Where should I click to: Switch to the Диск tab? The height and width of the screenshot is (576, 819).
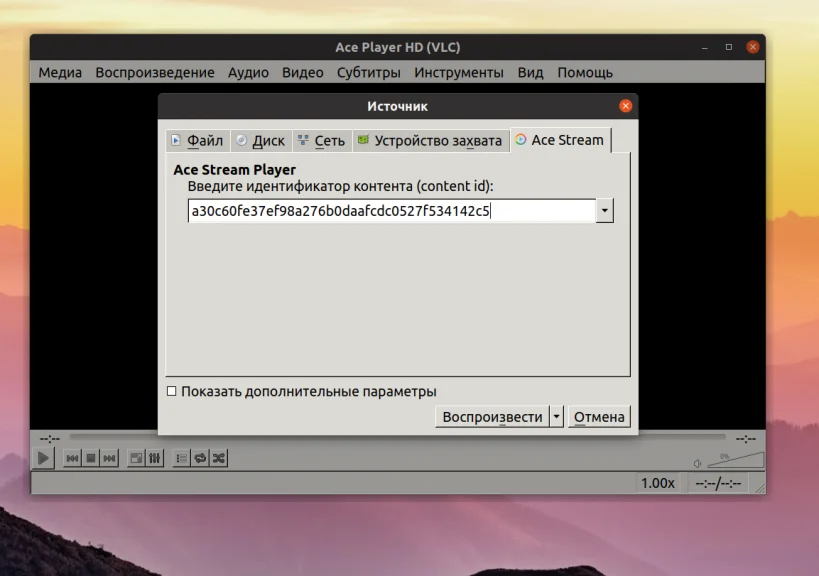coord(261,140)
